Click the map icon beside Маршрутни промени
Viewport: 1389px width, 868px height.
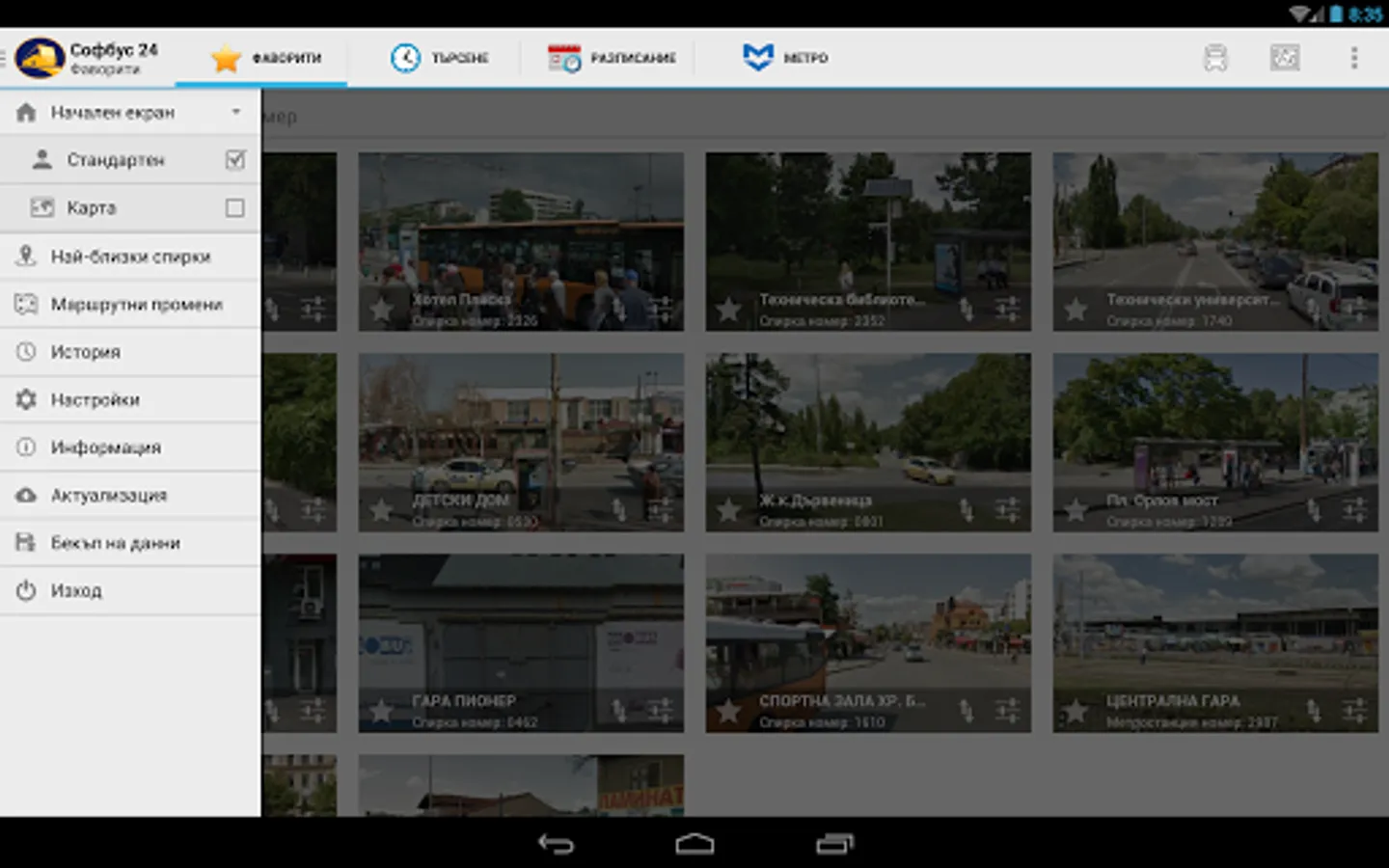pos(27,304)
